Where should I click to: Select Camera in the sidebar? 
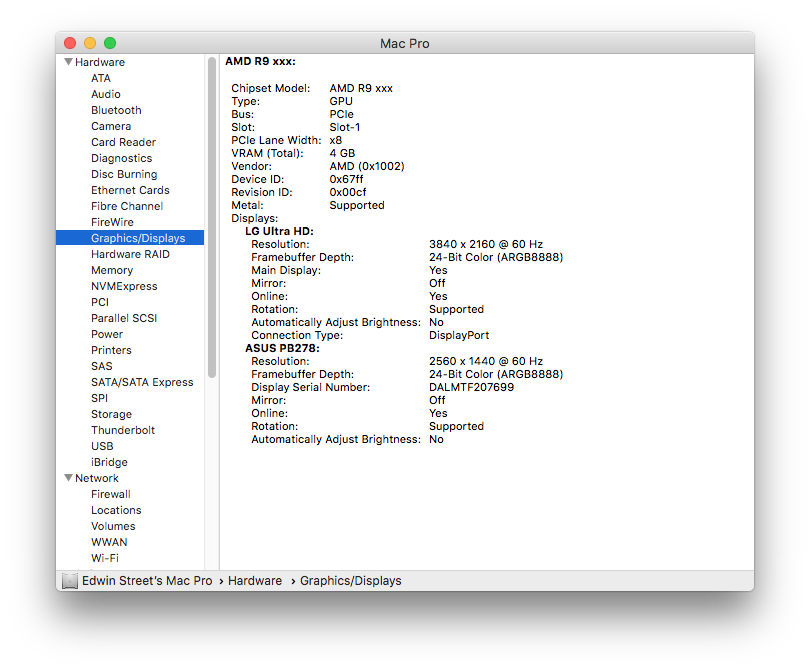111,126
